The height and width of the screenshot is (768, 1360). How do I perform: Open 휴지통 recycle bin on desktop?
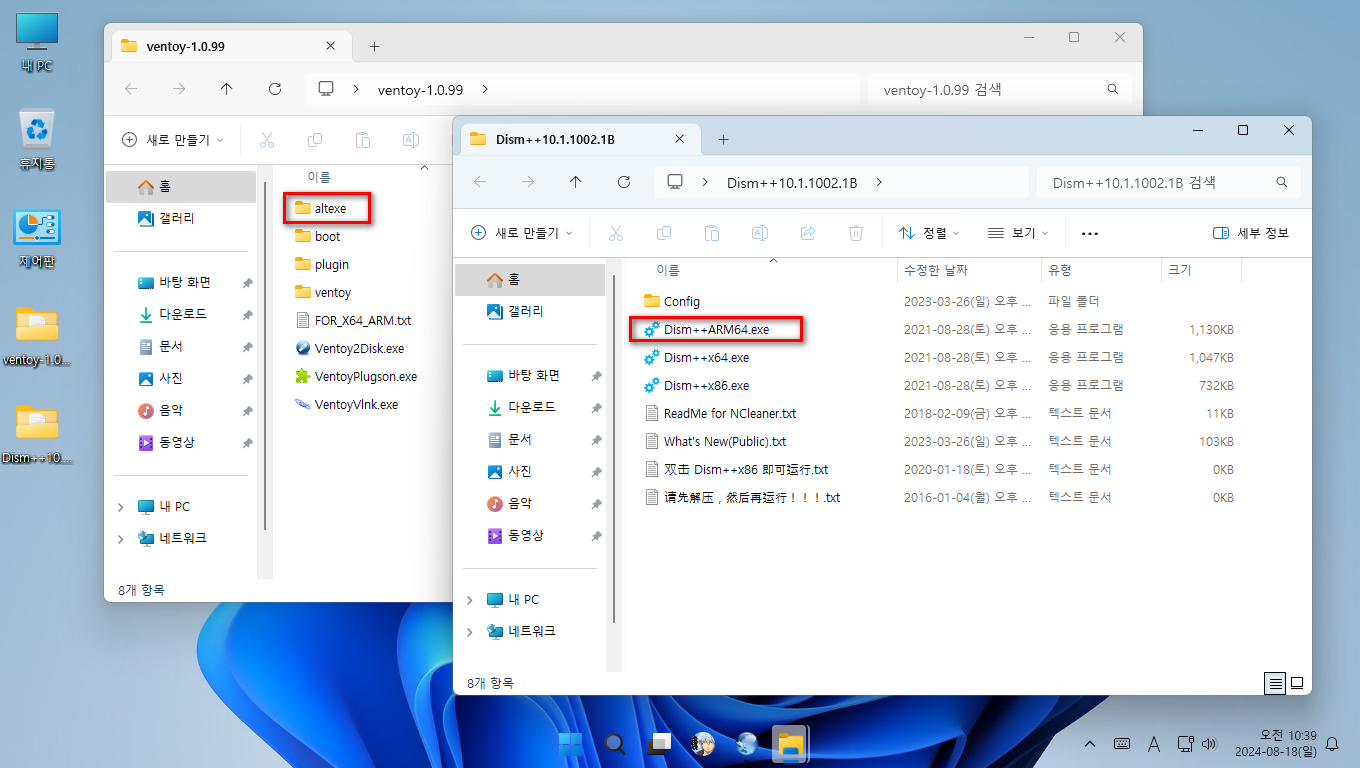point(37,139)
